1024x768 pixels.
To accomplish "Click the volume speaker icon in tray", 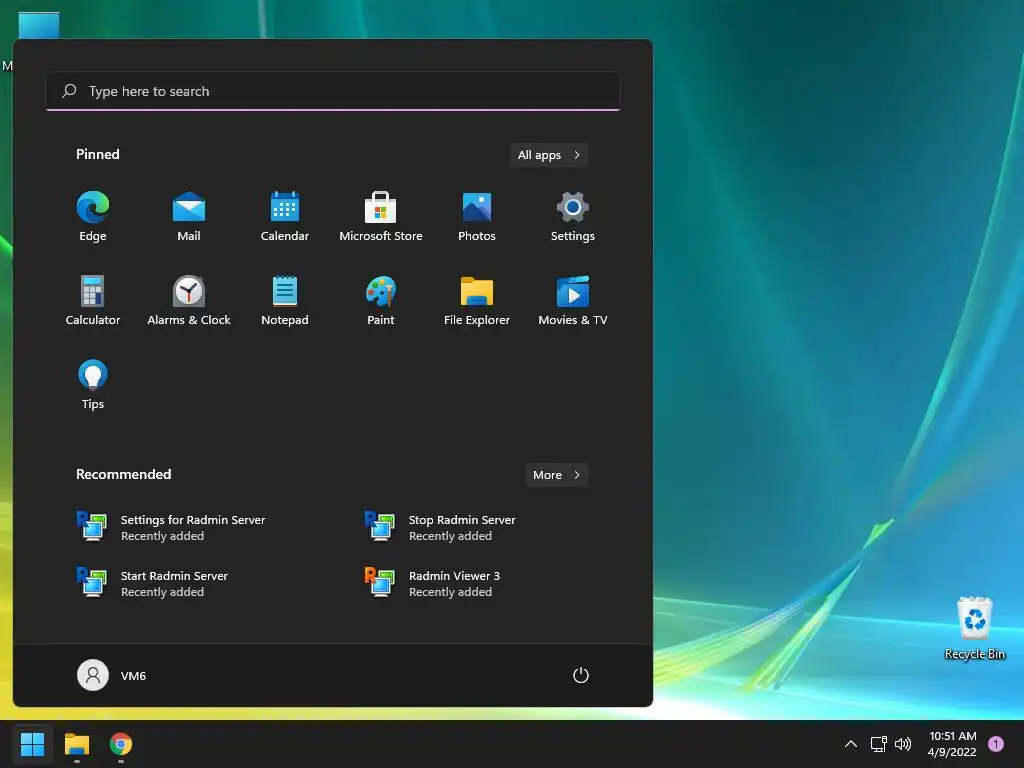I will tap(903, 744).
